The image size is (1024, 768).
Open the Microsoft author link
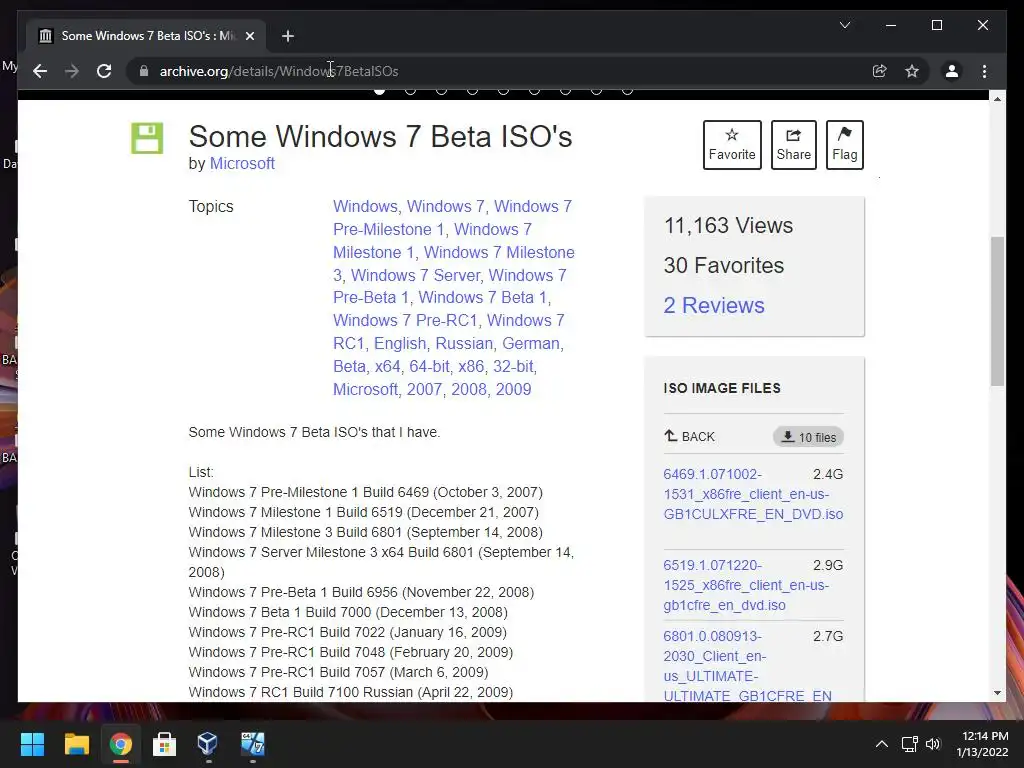(x=242, y=163)
